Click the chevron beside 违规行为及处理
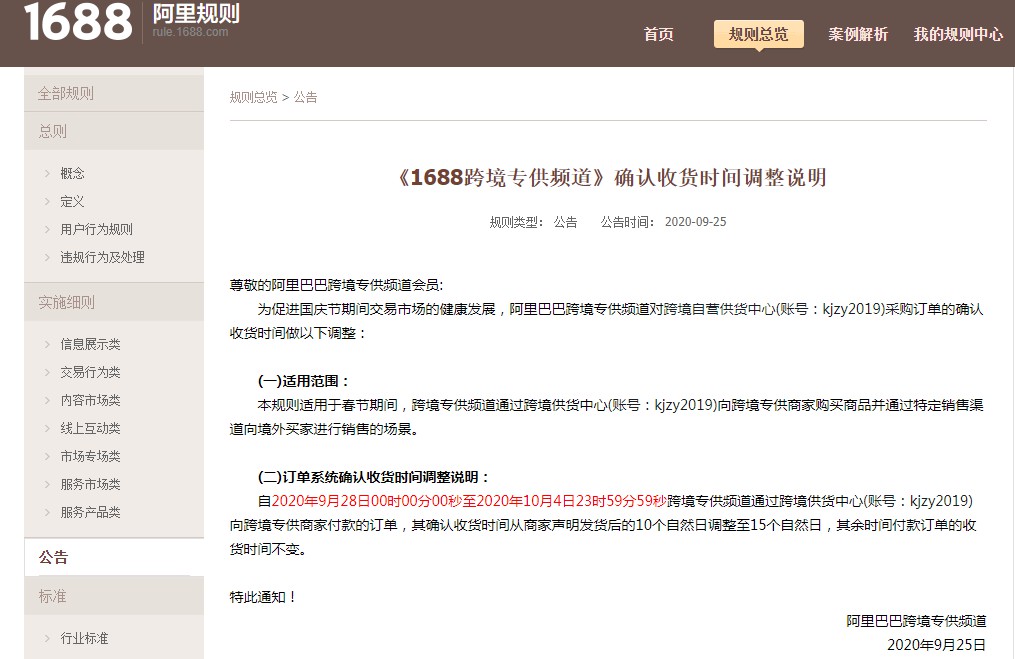This screenshot has height=659, width=1015. (47, 257)
